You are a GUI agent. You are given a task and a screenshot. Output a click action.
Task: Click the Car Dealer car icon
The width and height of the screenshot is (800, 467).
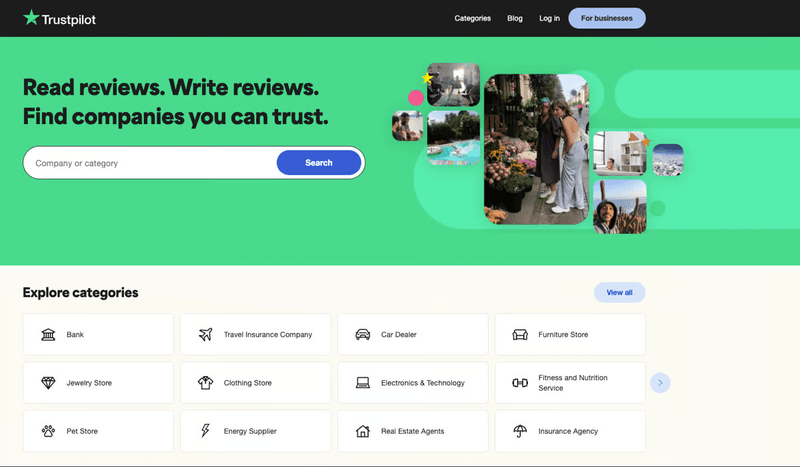363,335
